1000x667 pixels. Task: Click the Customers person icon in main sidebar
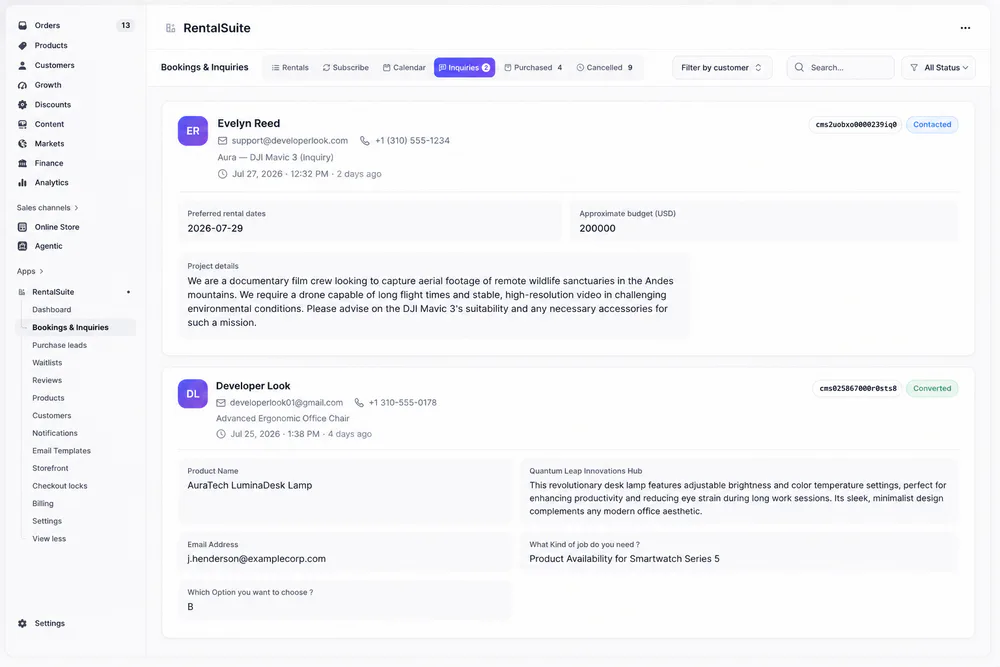(x=22, y=65)
